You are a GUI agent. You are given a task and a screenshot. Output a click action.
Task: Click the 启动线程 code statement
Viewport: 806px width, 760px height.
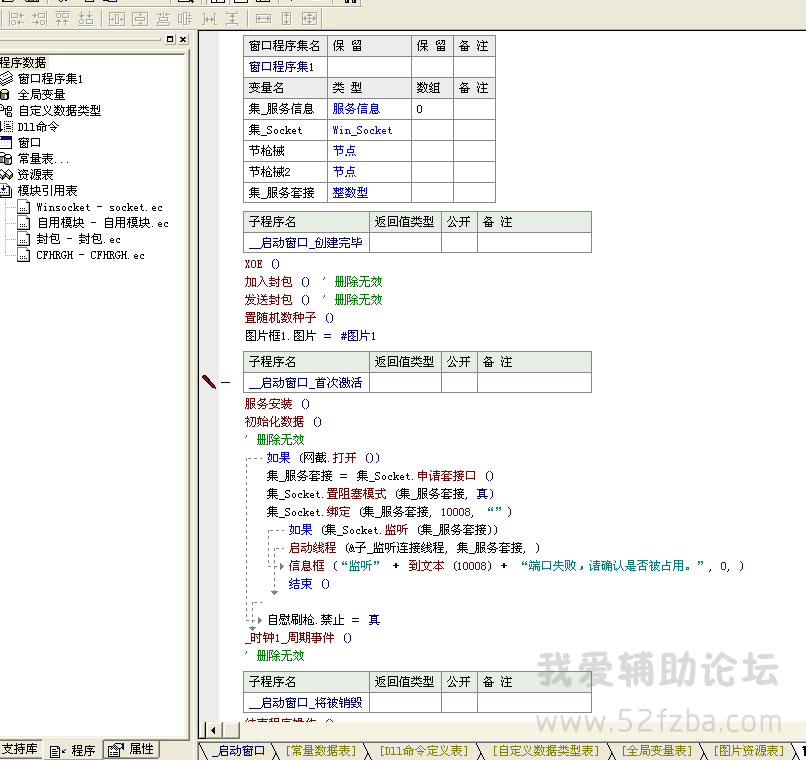[414, 548]
